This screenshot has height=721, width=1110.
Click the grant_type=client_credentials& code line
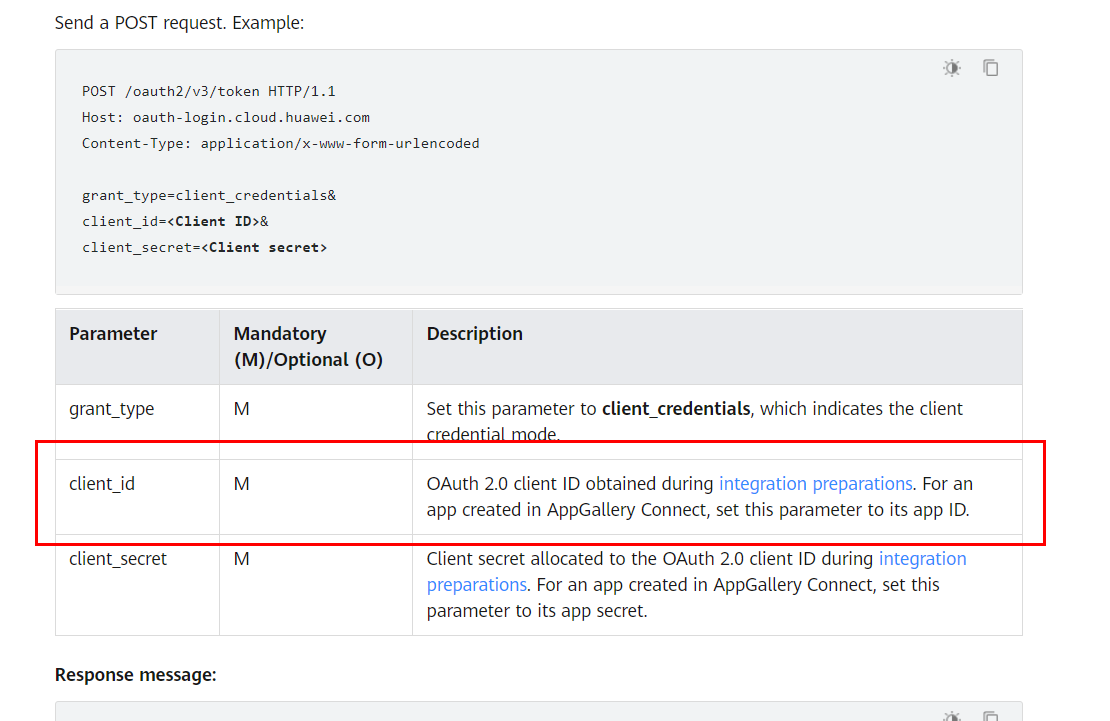209,195
